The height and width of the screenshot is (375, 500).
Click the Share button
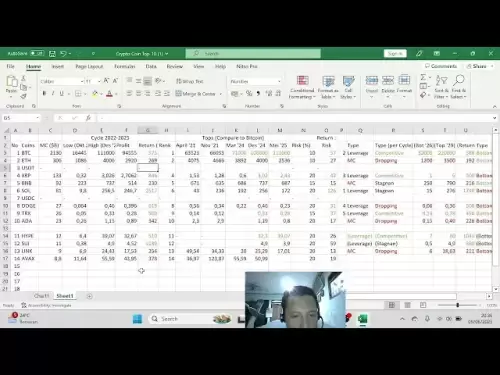pos(477,66)
